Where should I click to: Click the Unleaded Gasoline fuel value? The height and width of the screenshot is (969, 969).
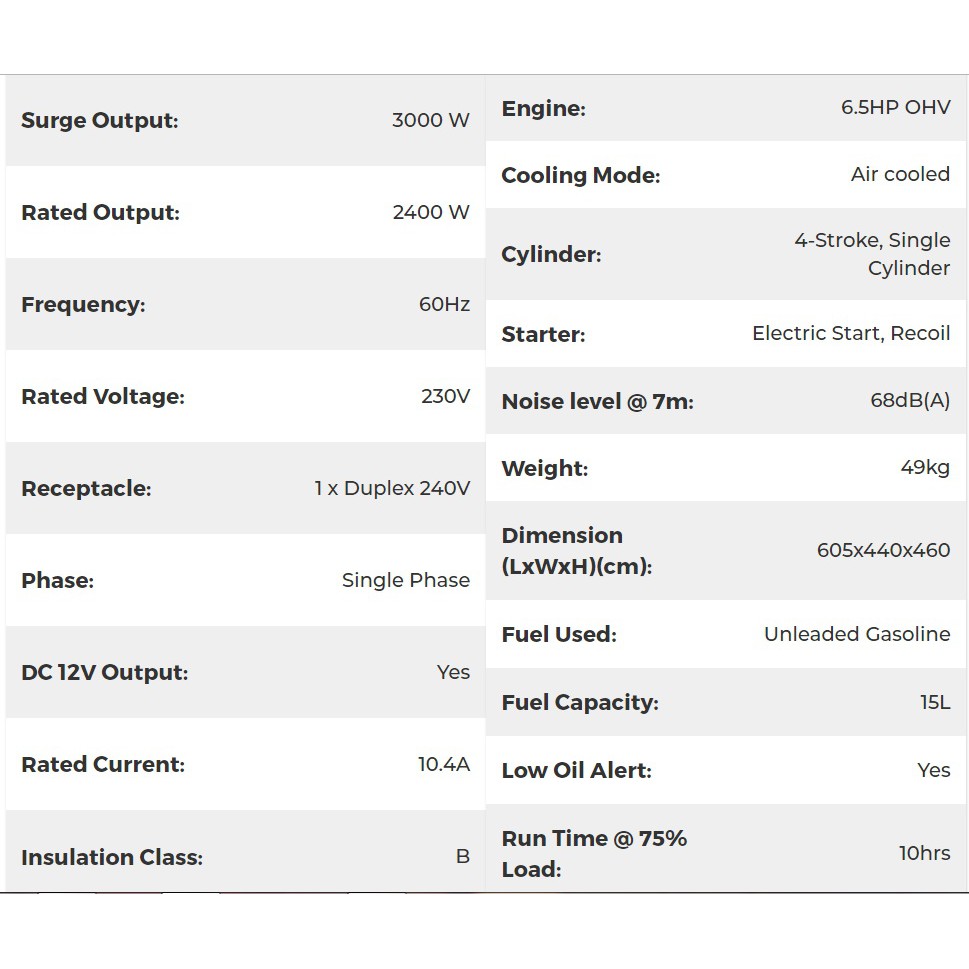click(x=857, y=634)
